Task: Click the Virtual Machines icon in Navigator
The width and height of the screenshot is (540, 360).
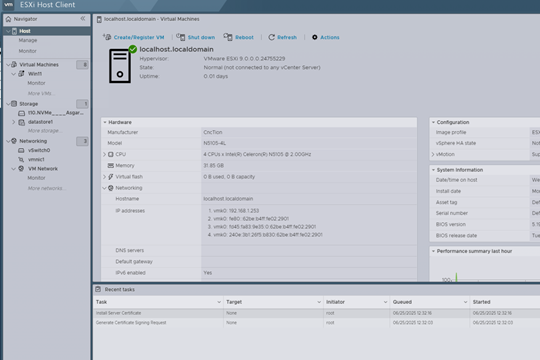Action: [14, 64]
